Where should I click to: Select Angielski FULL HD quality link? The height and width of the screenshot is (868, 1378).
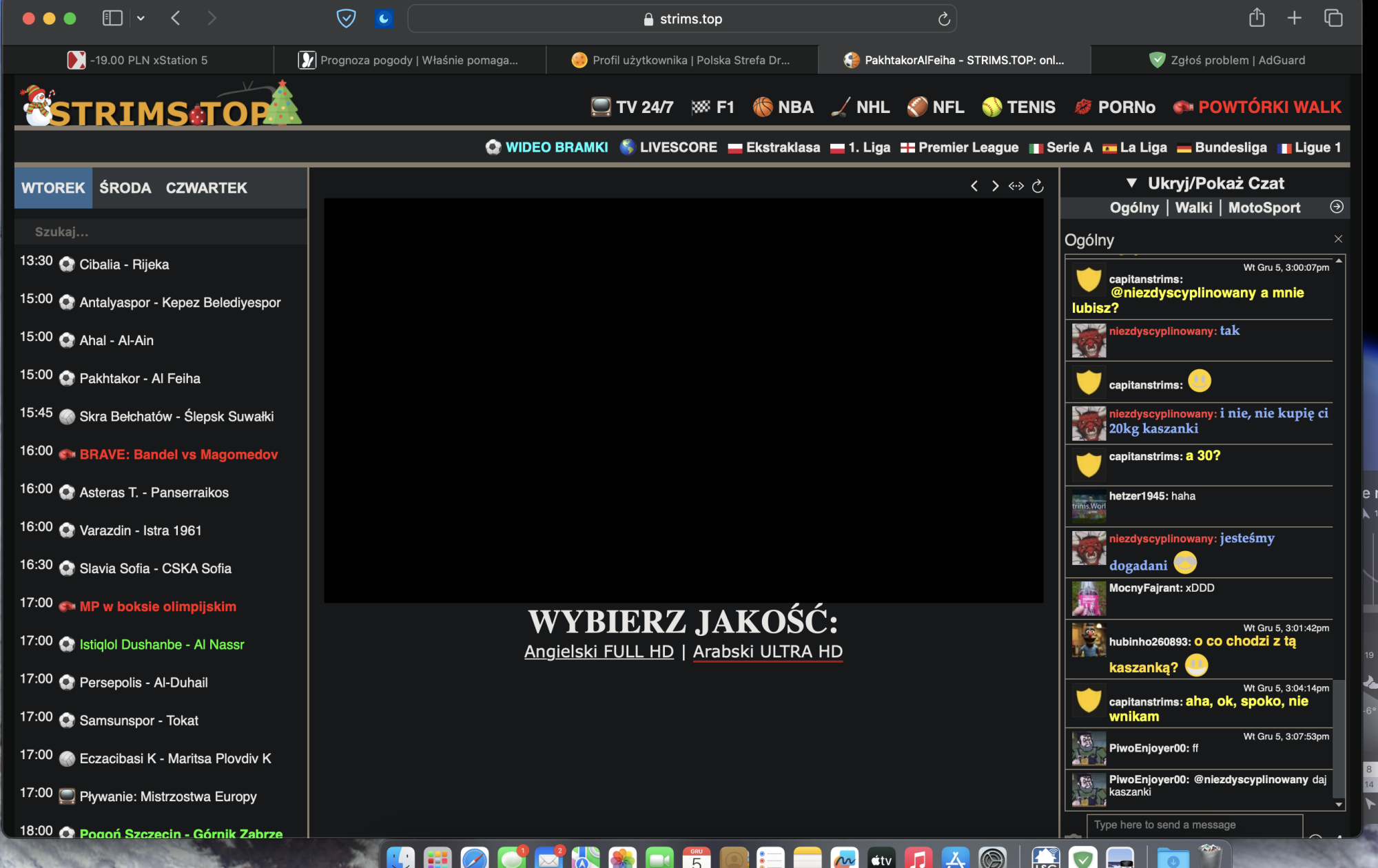(x=599, y=652)
